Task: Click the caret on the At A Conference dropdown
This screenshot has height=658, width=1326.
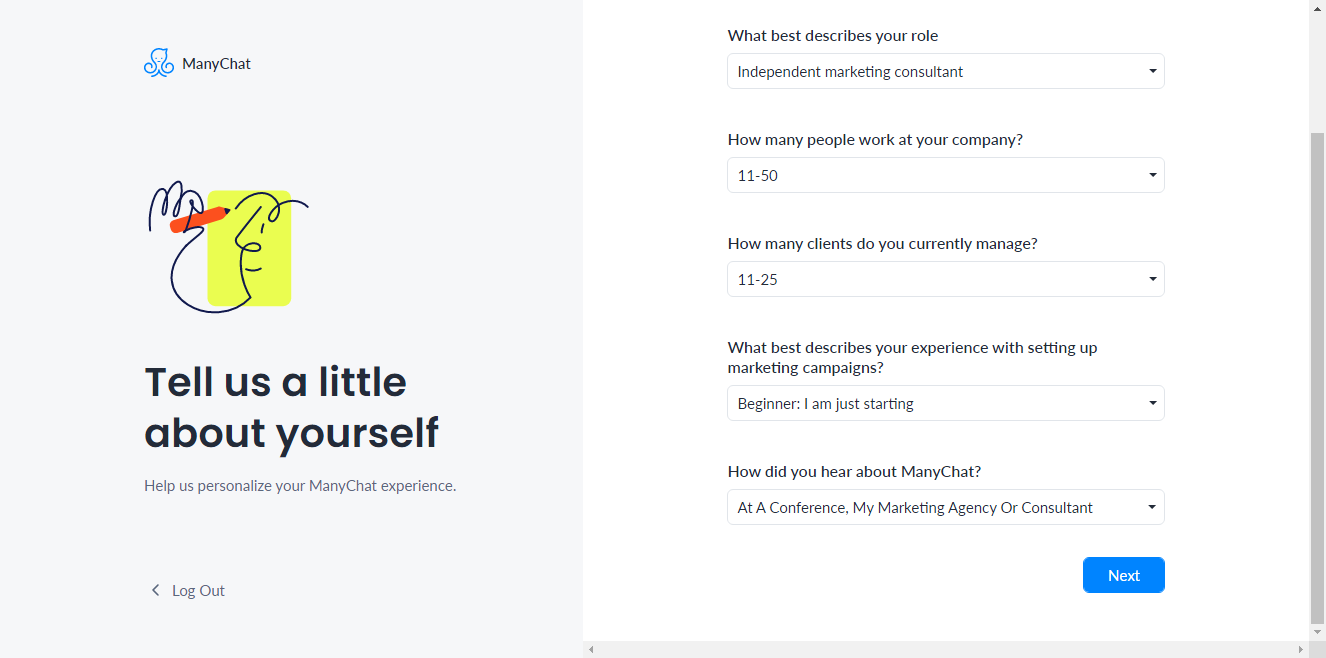Action: click(x=1152, y=508)
